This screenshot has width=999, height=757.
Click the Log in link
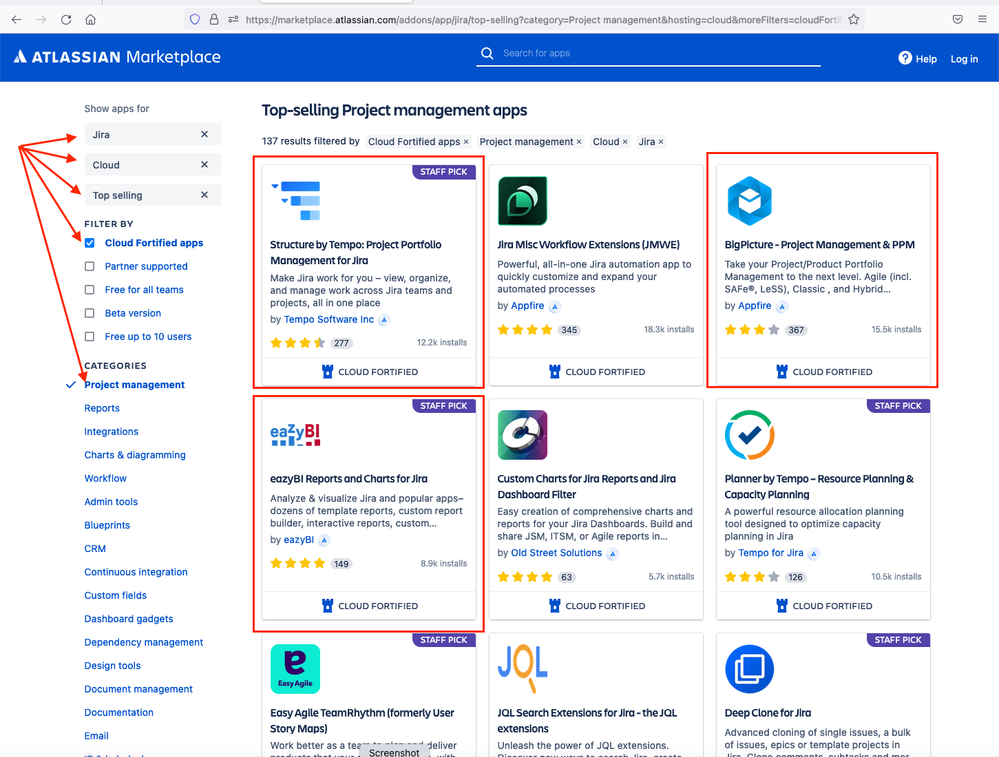[x=964, y=59]
